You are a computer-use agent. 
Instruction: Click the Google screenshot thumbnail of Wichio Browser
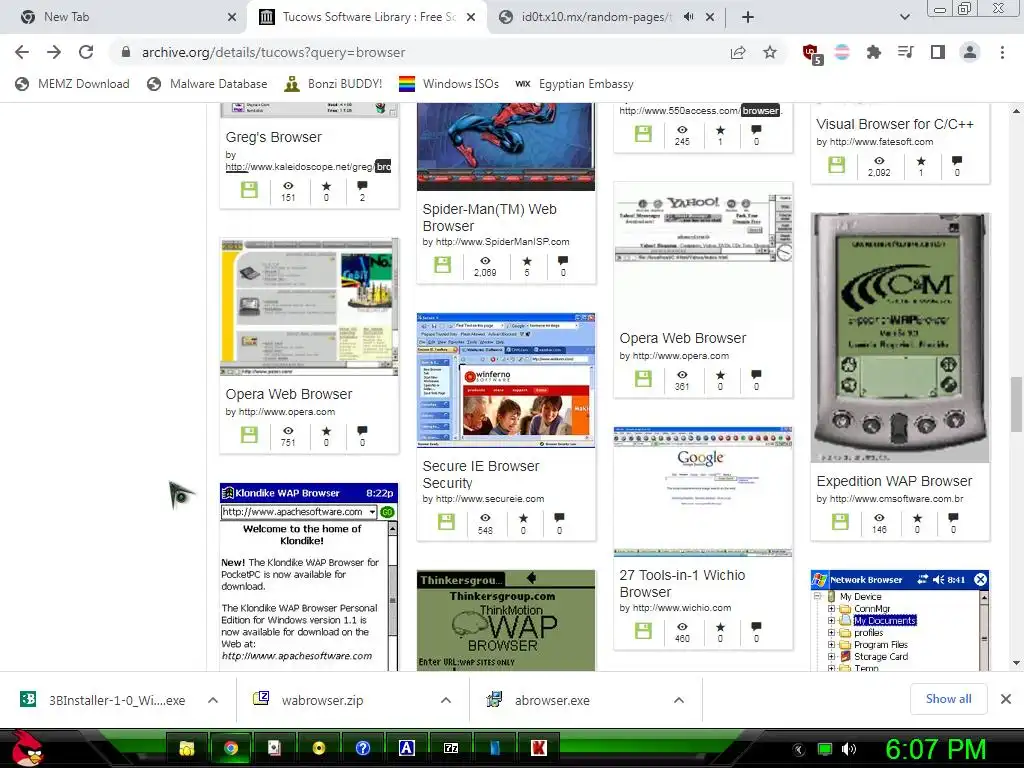pyautogui.click(x=703, y=492)
